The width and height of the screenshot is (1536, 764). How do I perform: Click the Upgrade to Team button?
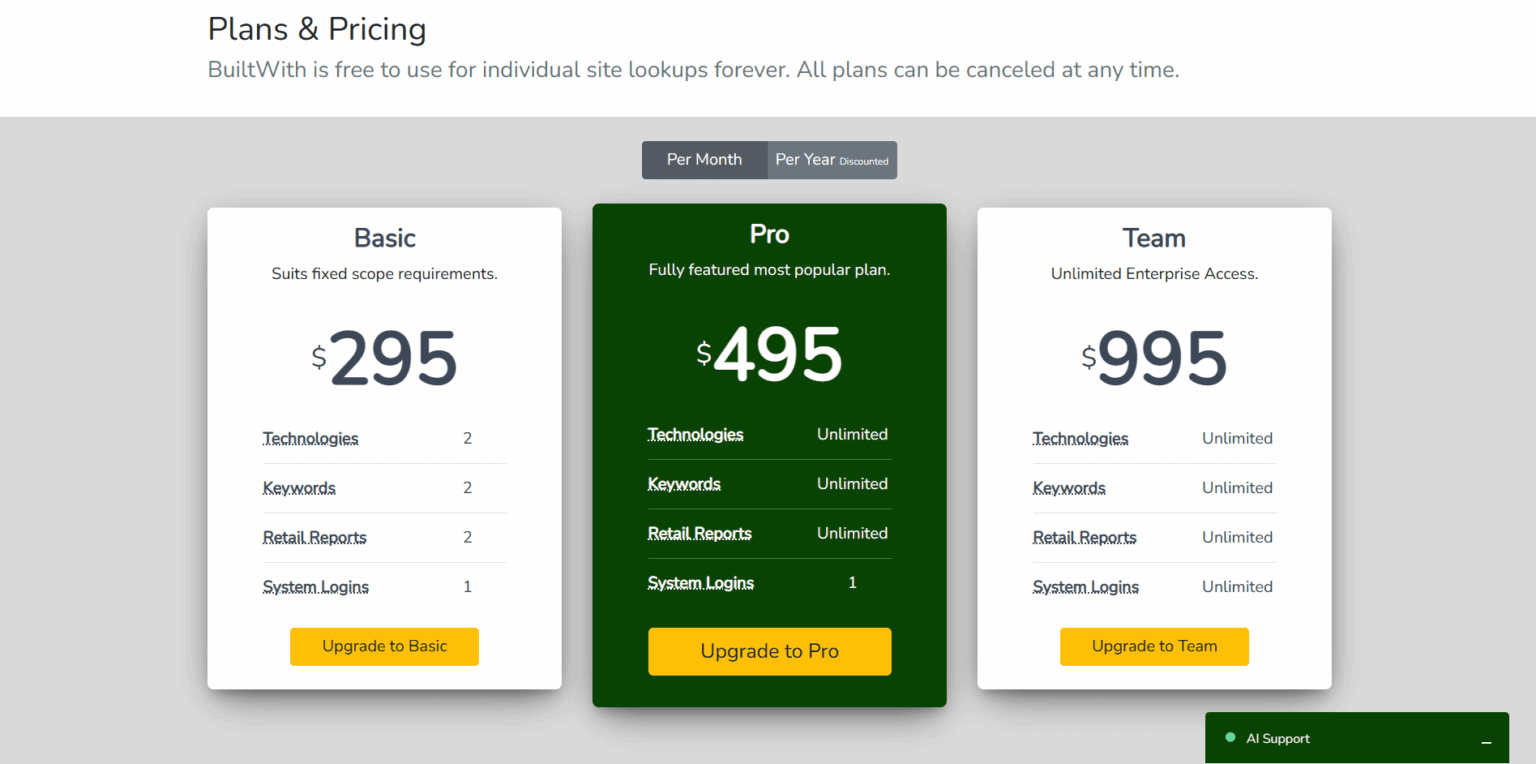[1154, 646]
